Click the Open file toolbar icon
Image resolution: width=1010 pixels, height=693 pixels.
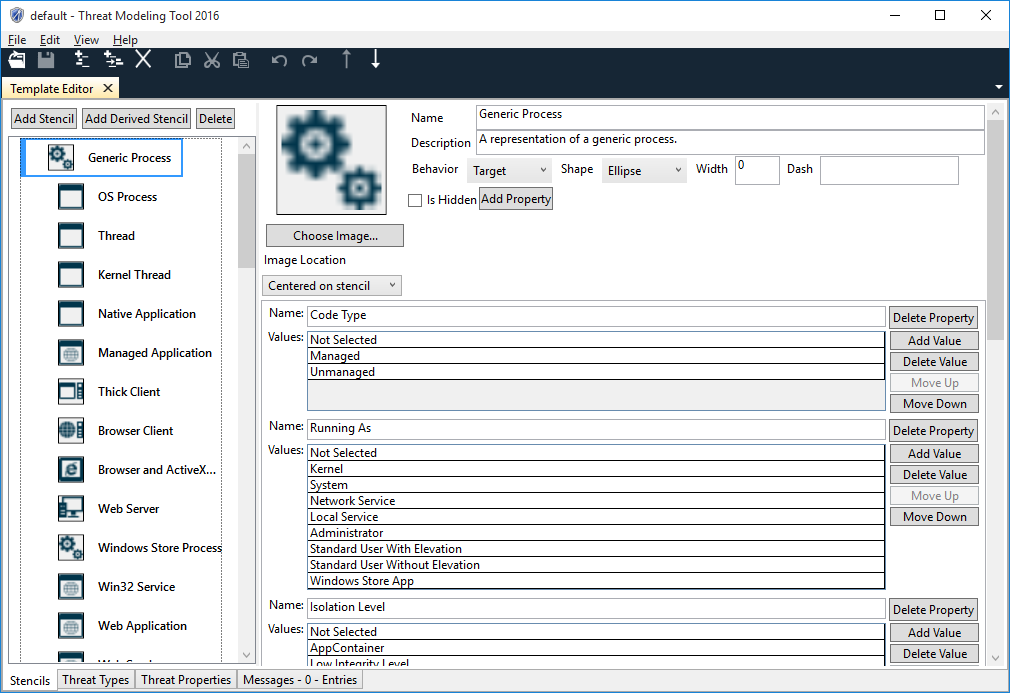17,60
